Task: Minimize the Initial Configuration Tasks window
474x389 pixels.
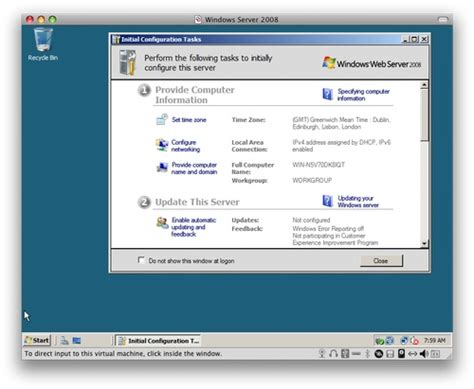Action: coord(406,39)
